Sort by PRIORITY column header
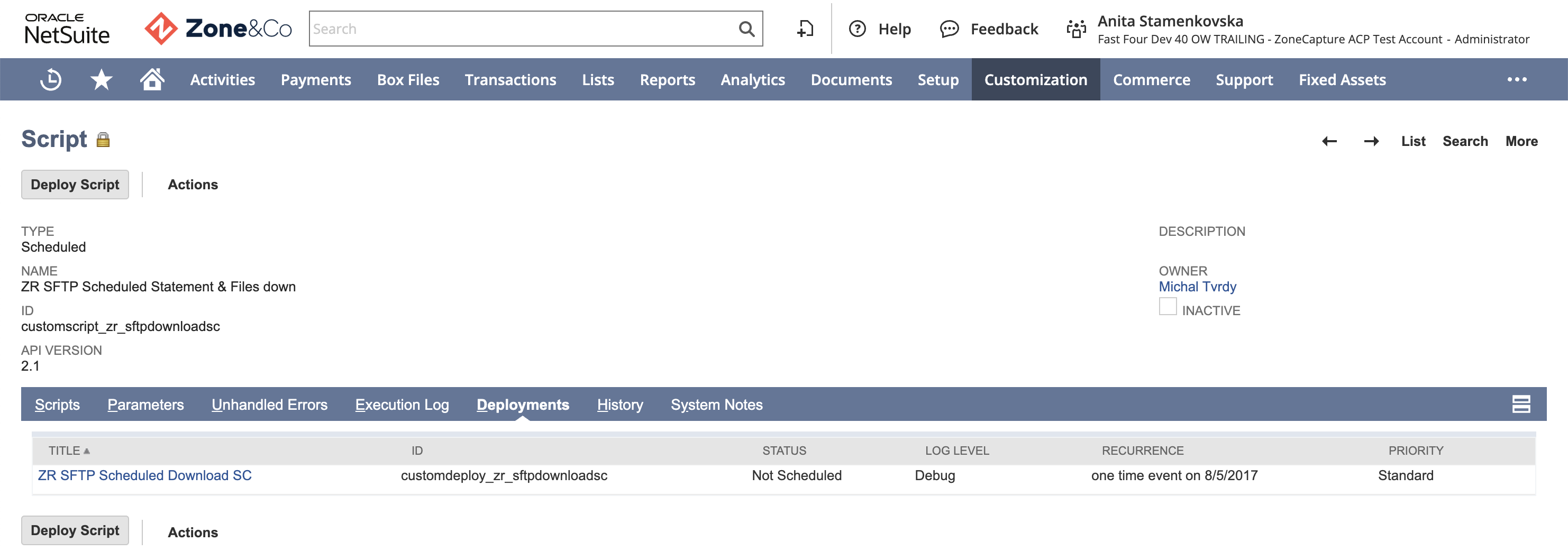 [1415, 451]
